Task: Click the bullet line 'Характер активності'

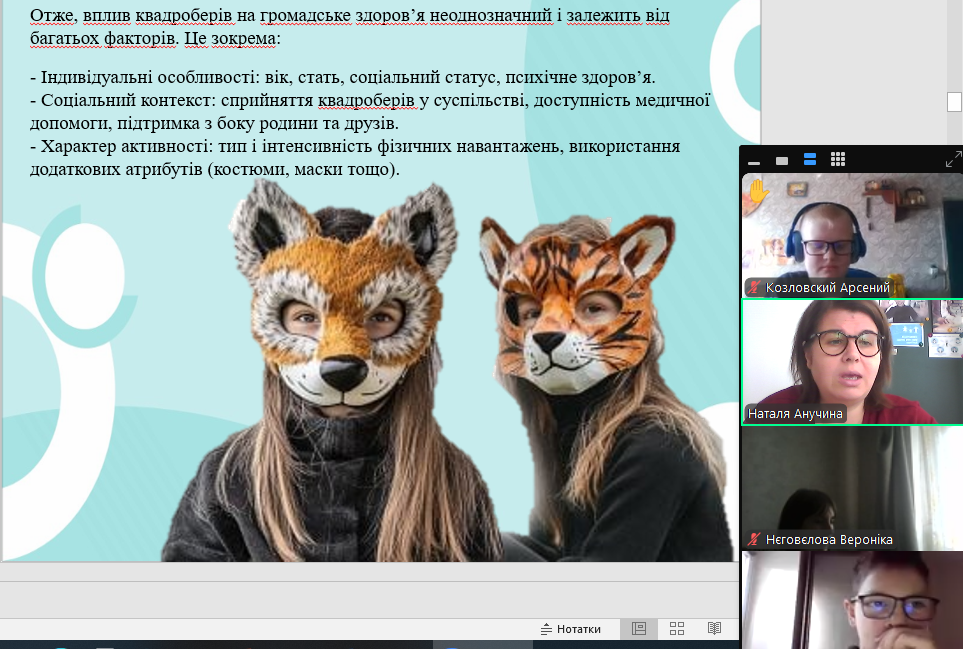Action: (355, 147)
